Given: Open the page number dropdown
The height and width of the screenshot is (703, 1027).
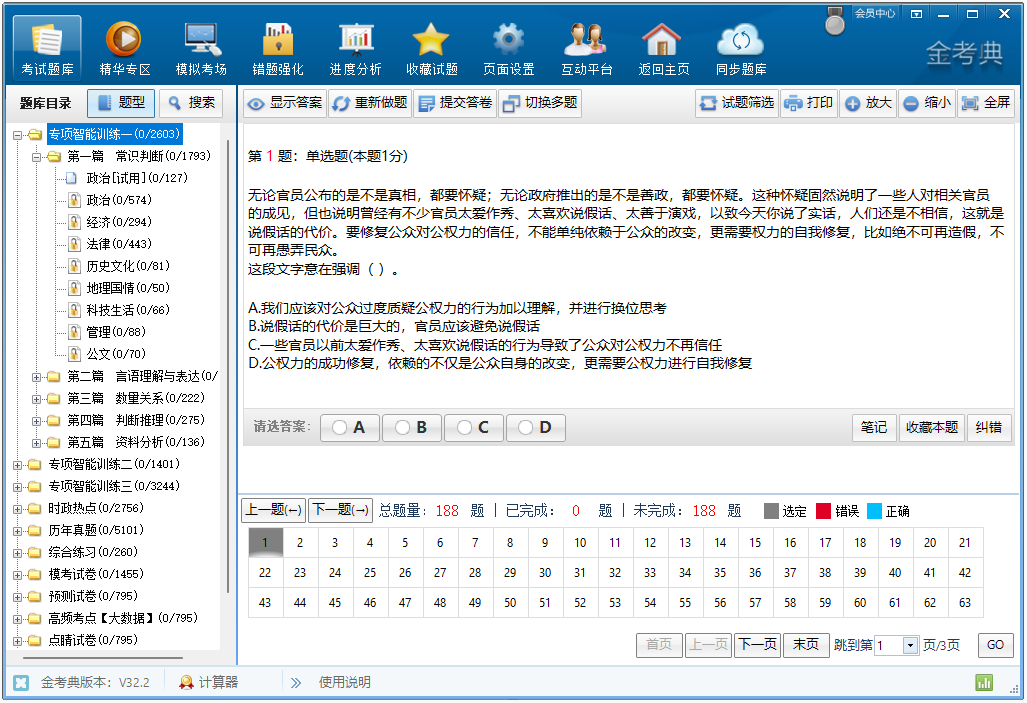Looking at the screenshot, I should (910, 646).
